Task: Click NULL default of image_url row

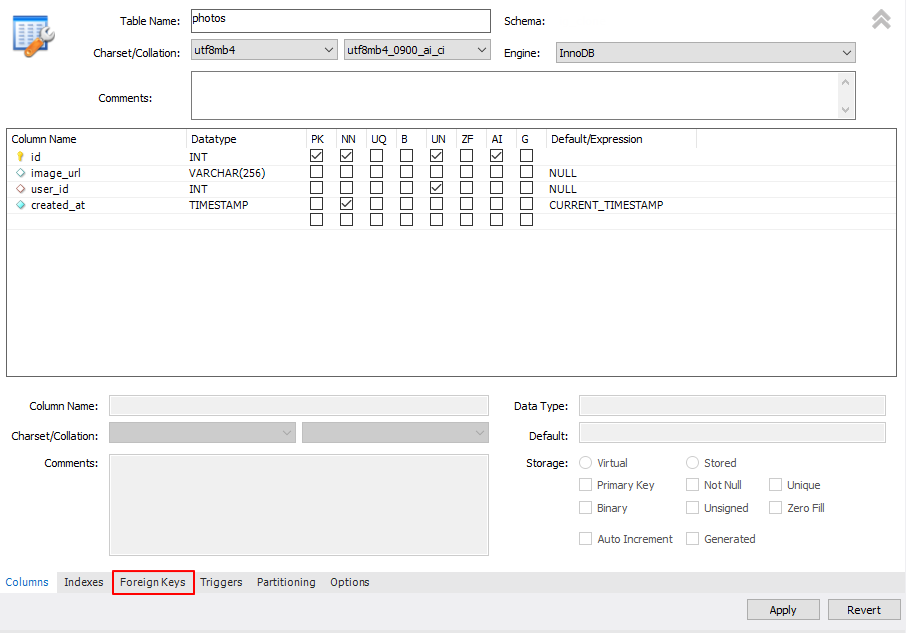Action: (563, 173)
